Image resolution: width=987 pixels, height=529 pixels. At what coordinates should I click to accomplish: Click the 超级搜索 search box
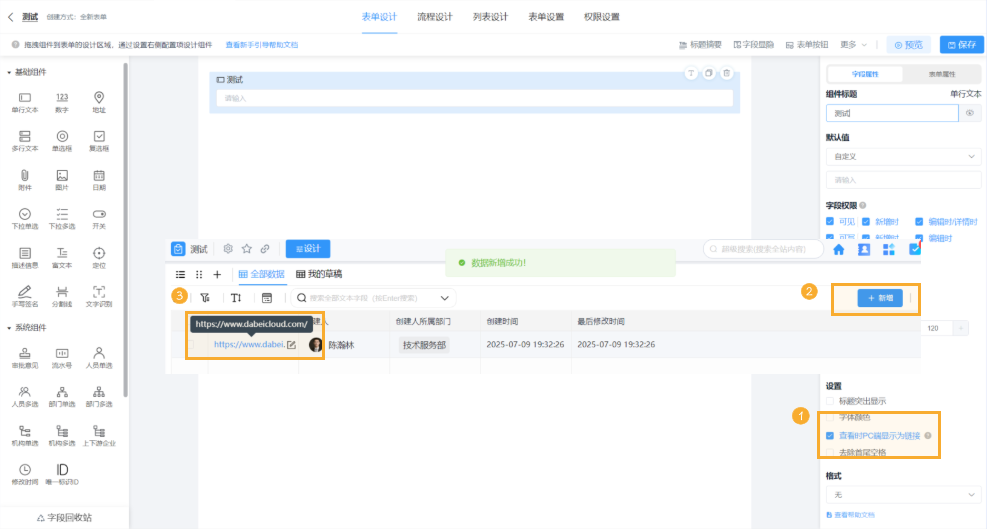763,249
